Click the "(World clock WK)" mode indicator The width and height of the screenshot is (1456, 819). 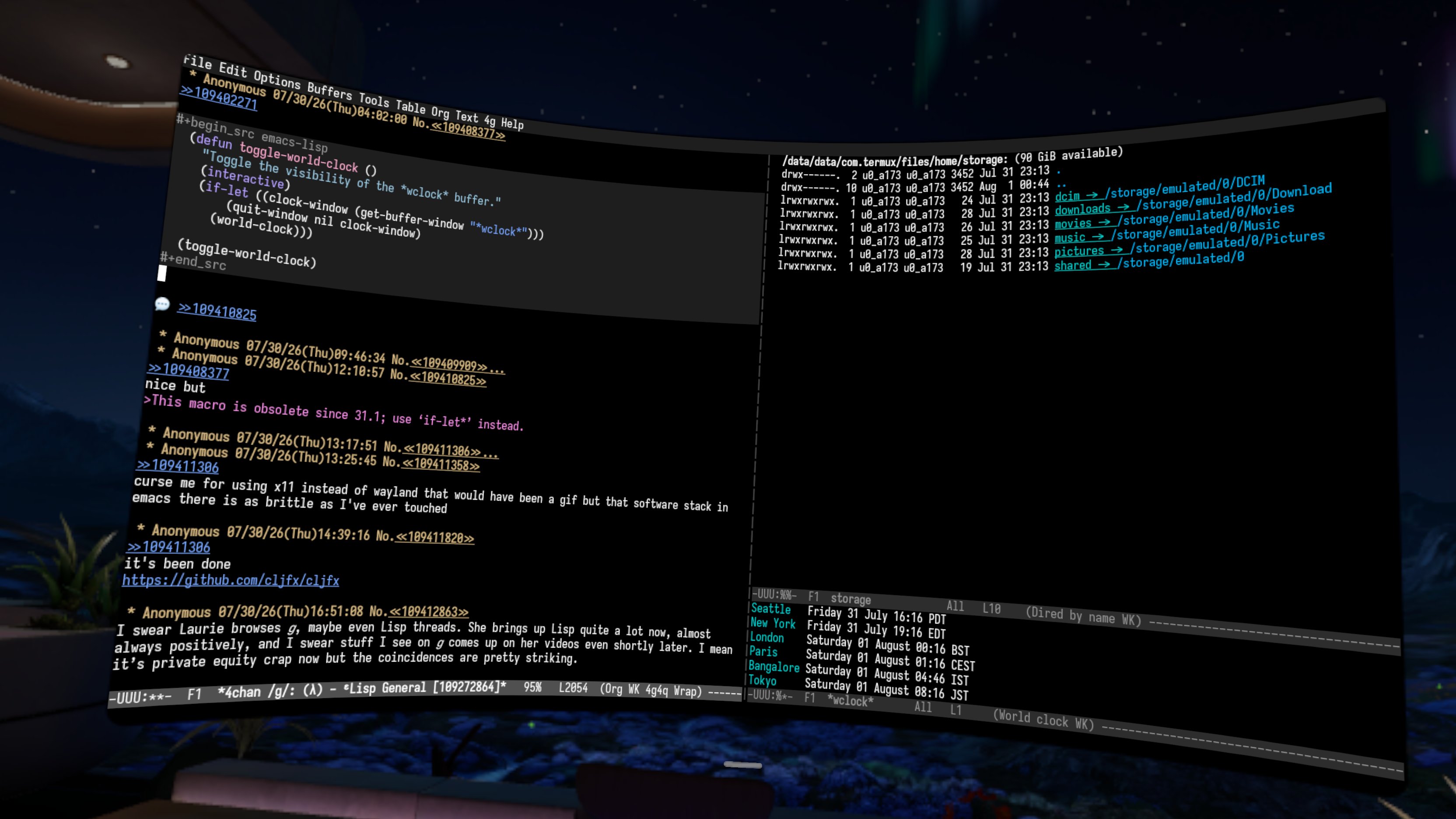click(1043, 720)
